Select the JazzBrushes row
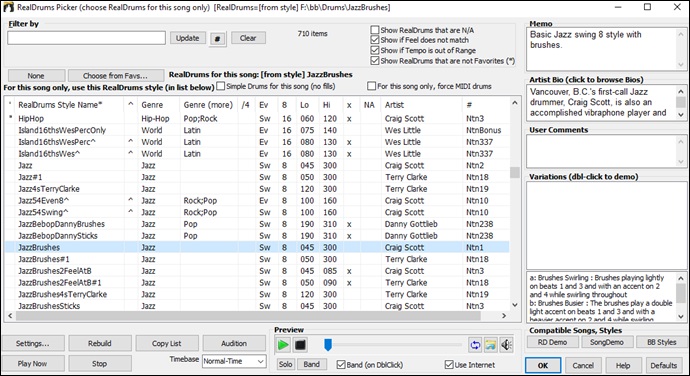The image size is (690, 376). point(257,247)
